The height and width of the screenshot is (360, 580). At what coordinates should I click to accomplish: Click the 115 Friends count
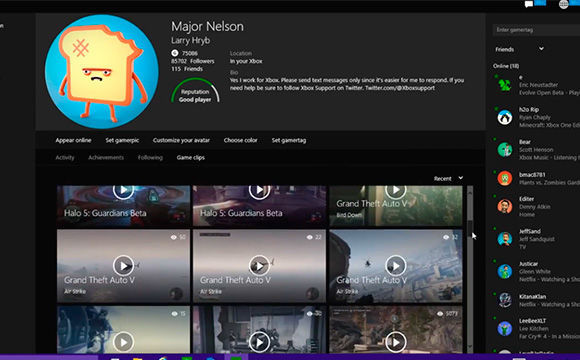pos(187,69)
